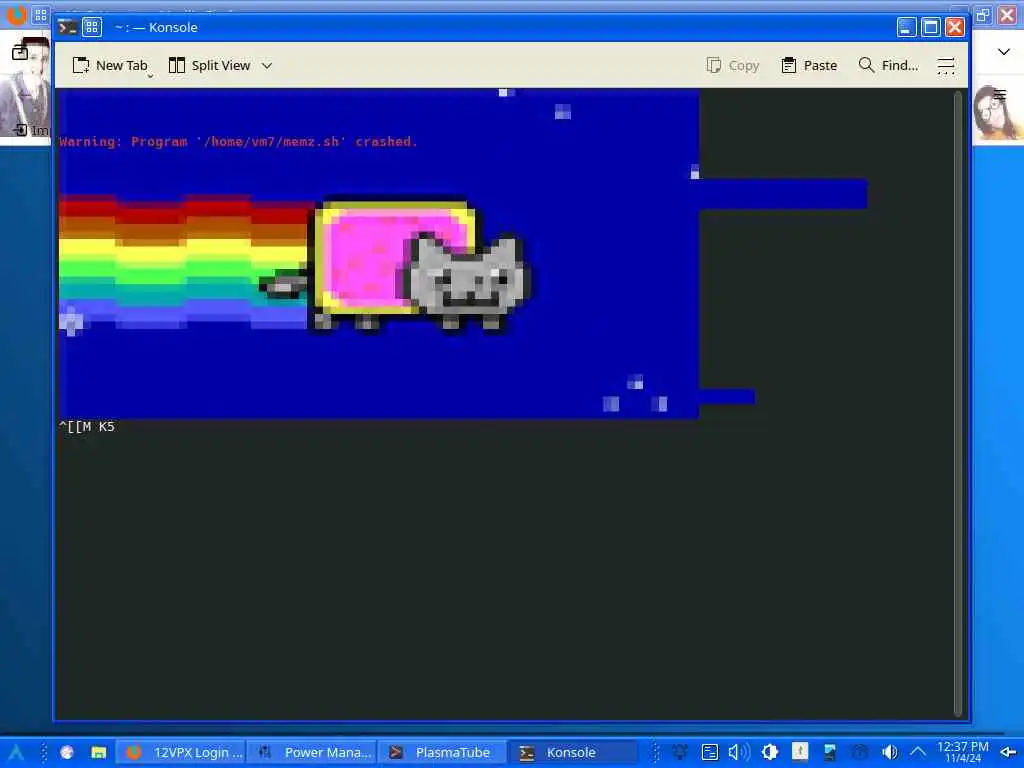Minimize the Konsole window
This screenshot has height=768, width=1024.
(906, 27)
